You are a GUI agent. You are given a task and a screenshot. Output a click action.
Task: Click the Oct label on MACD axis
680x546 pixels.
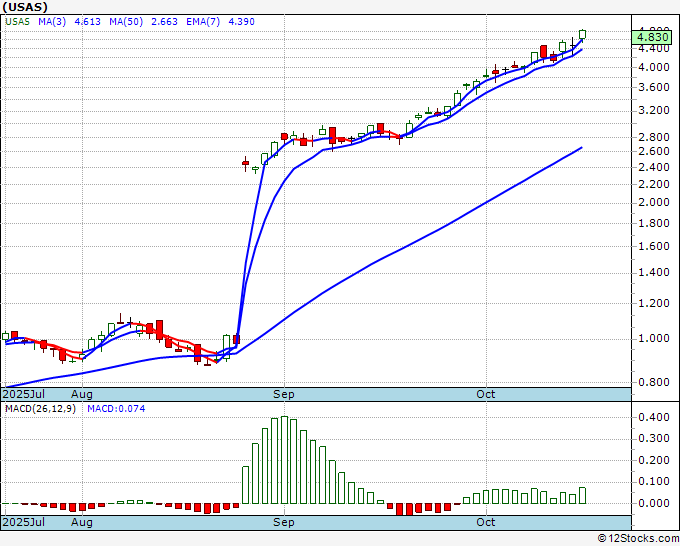point(486,522)
